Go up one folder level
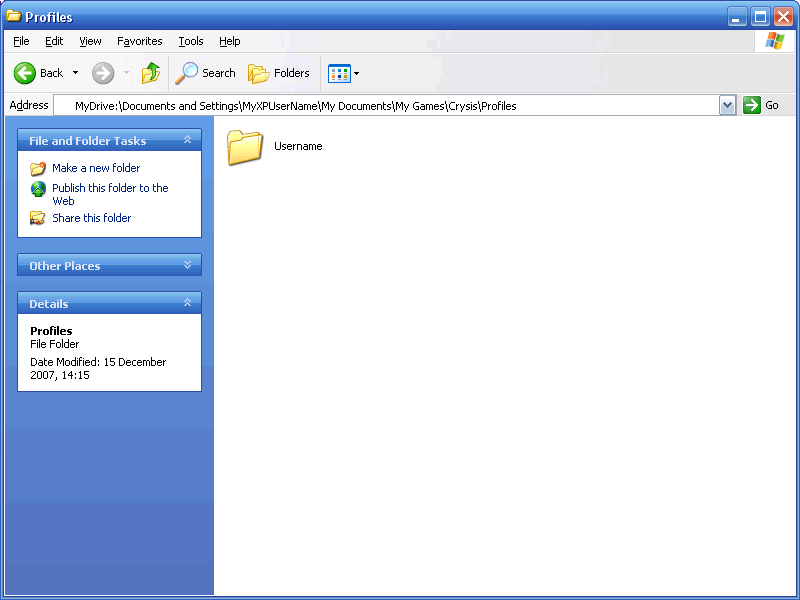The height and width of the screenshot is (600, 800). pos(151,73)
